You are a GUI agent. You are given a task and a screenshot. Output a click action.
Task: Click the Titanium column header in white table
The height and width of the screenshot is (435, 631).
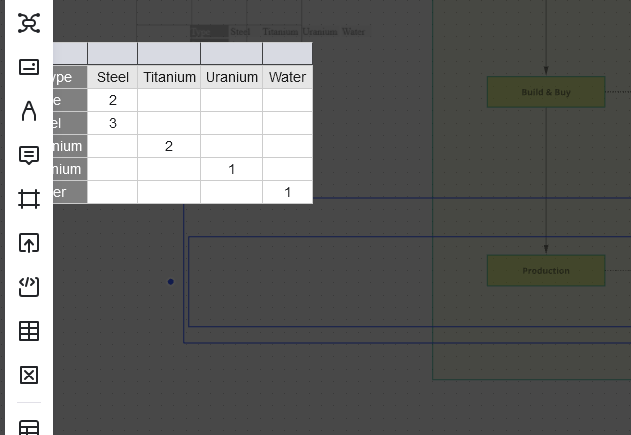[x=169, y=77]
